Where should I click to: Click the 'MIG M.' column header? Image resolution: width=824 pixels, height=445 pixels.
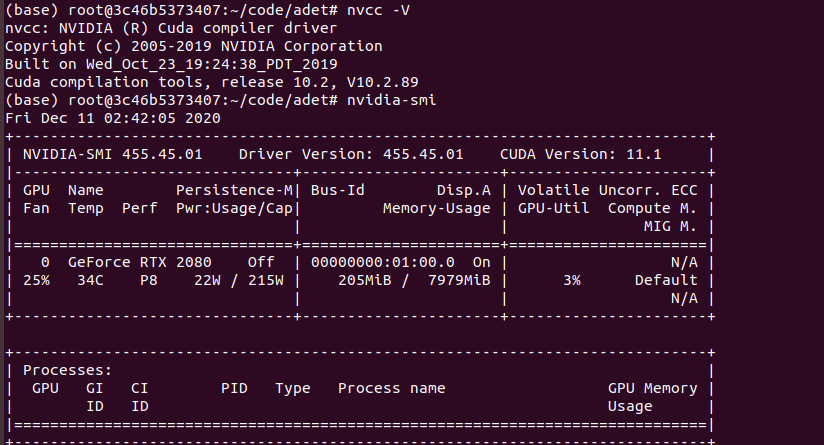670,226
